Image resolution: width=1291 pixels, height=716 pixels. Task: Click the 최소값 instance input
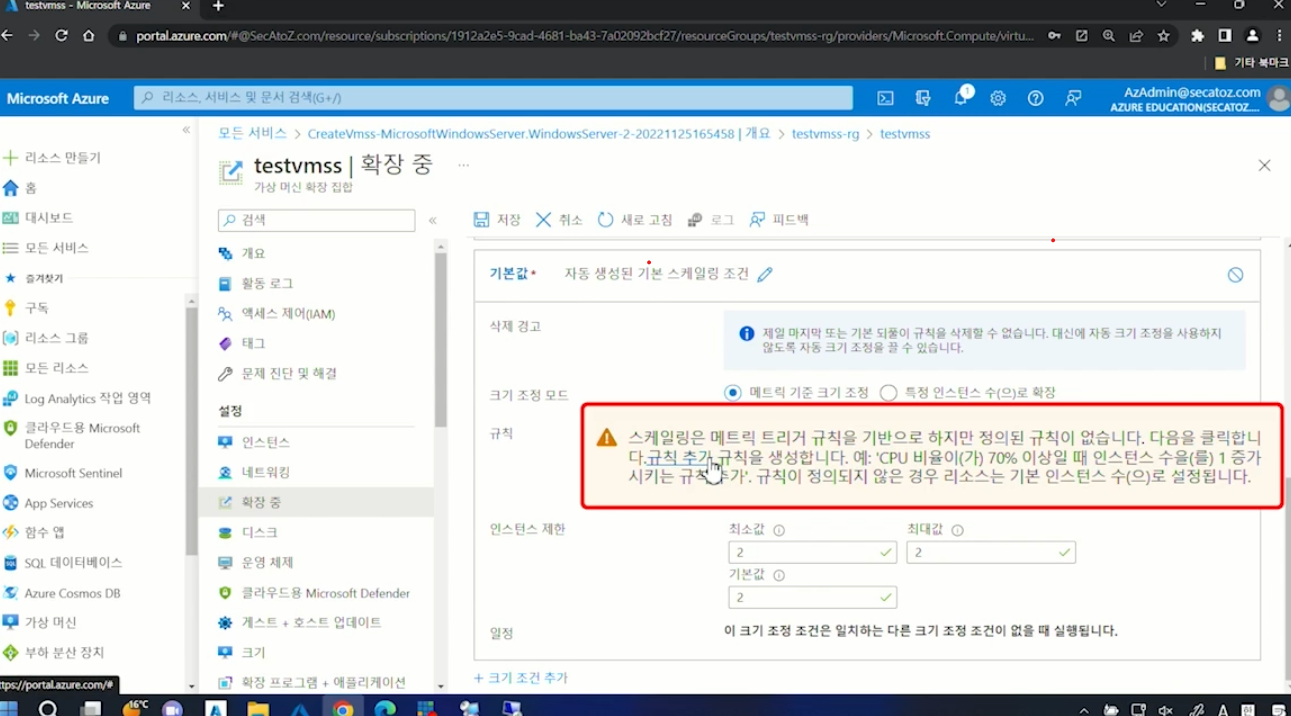point(812,552)
